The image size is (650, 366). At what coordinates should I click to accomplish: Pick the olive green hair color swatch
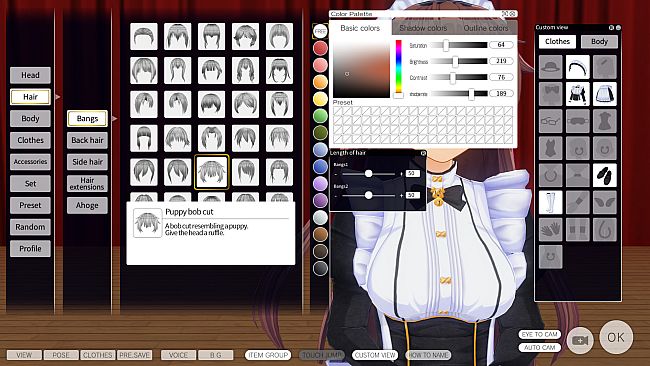click(x=320, y=133)
